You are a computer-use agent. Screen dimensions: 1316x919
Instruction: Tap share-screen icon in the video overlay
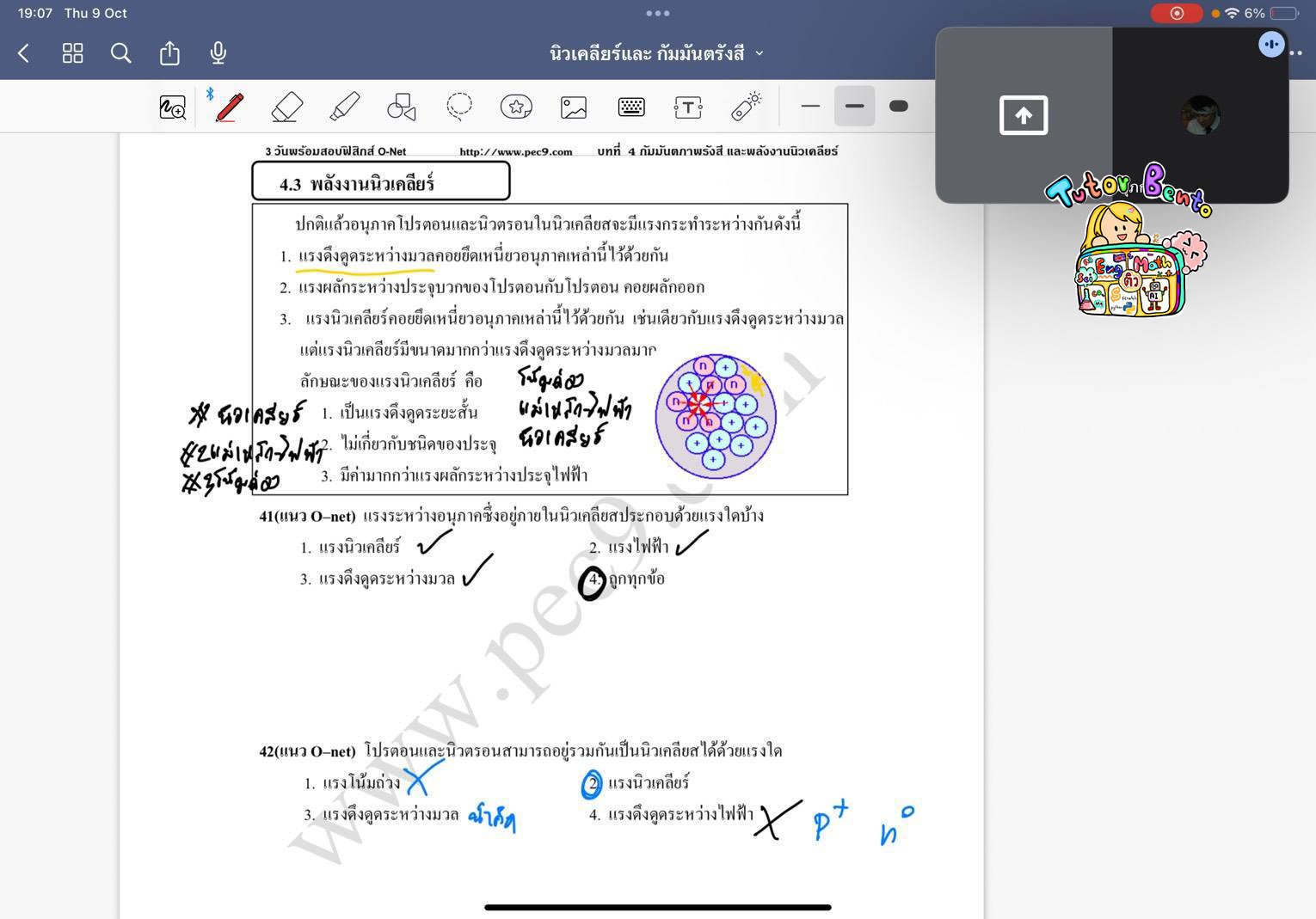point(1024,115)
